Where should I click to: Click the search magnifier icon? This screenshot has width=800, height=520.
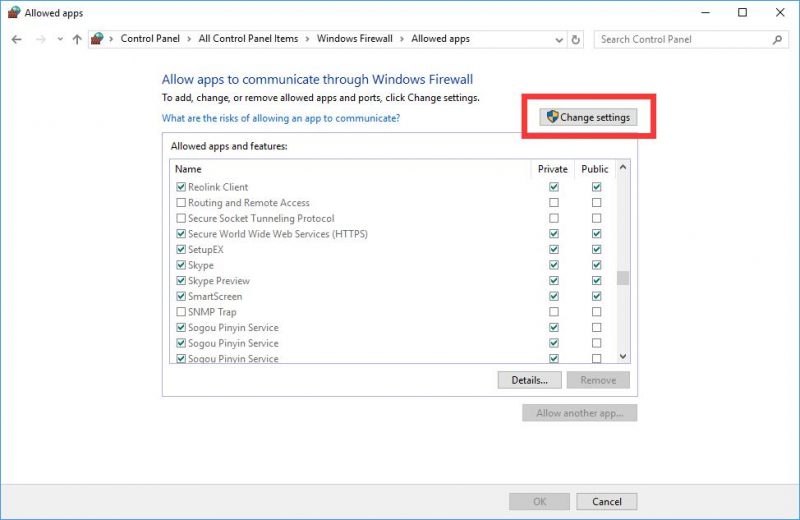778,39
